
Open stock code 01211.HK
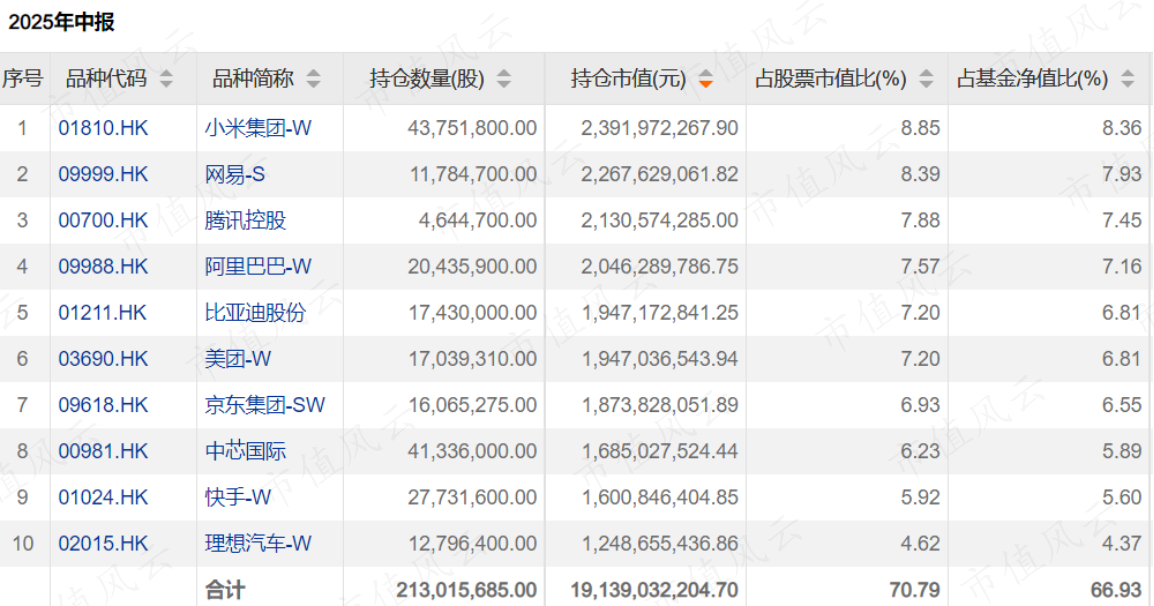tap(103, 313)
